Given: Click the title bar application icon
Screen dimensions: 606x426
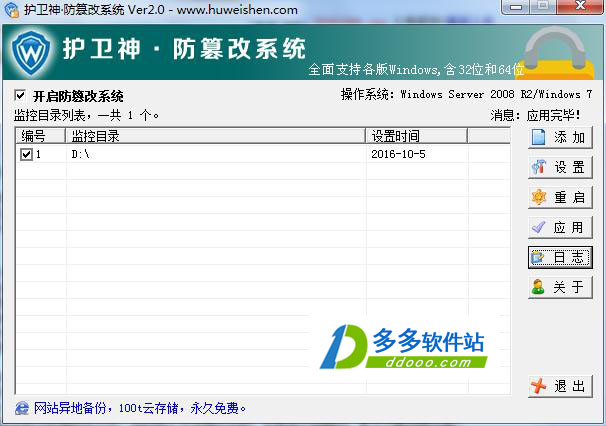Looking at the screenshot, I should click(x=11, y=9).
